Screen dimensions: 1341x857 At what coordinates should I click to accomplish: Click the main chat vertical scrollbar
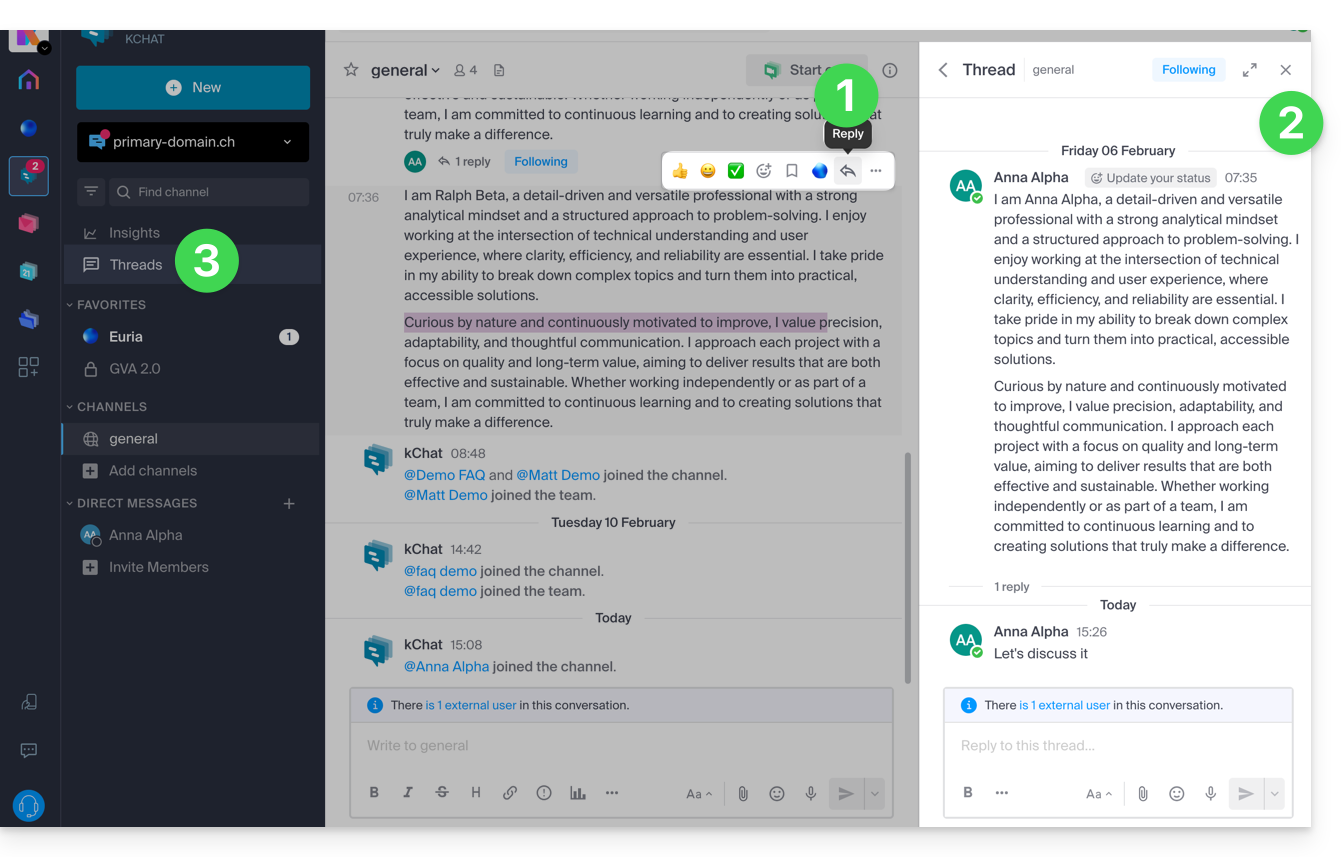[x=908, y=568]
